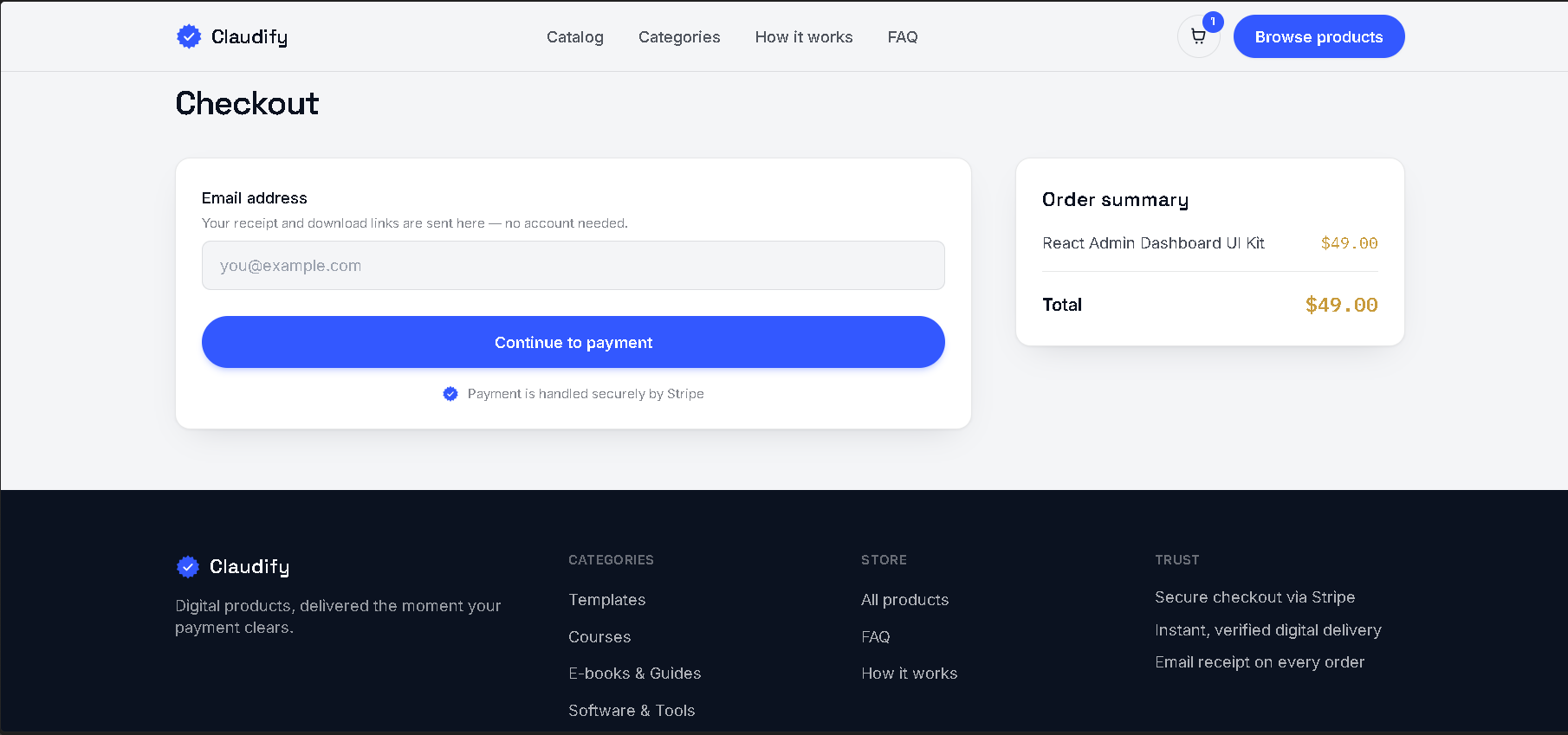Viewport: 1568px width, 735px height.
Task: Open Templates category in footer
Action: (607, 600)
